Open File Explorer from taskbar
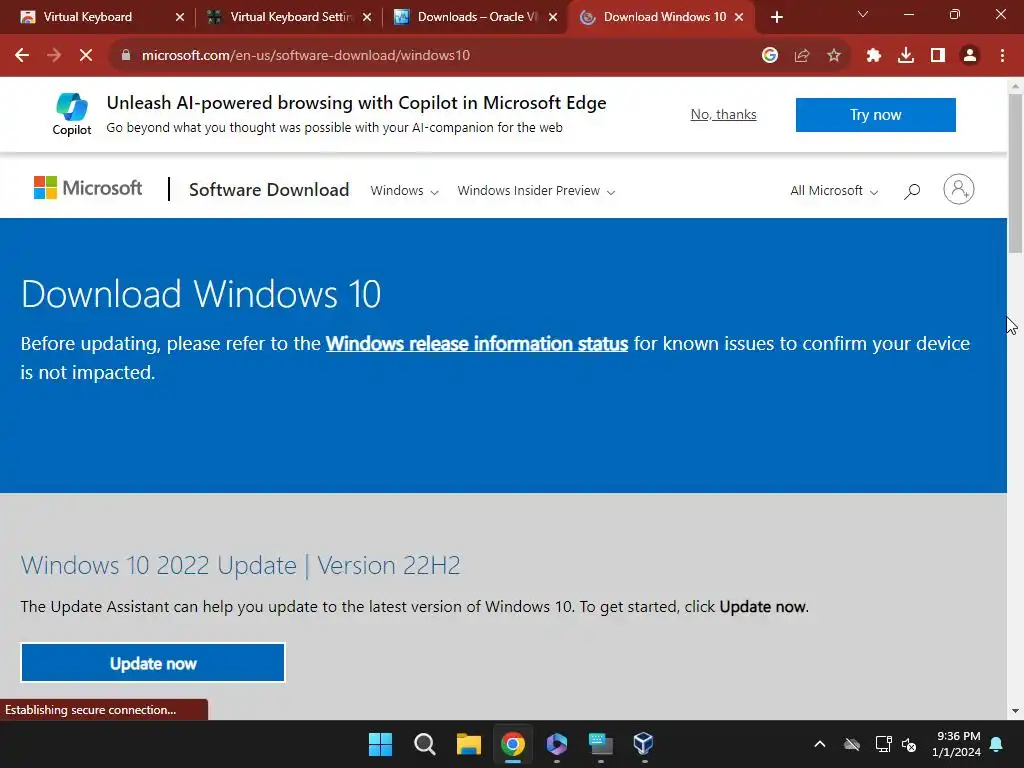This screenshot has width=1024, height=768. [468, 744]
